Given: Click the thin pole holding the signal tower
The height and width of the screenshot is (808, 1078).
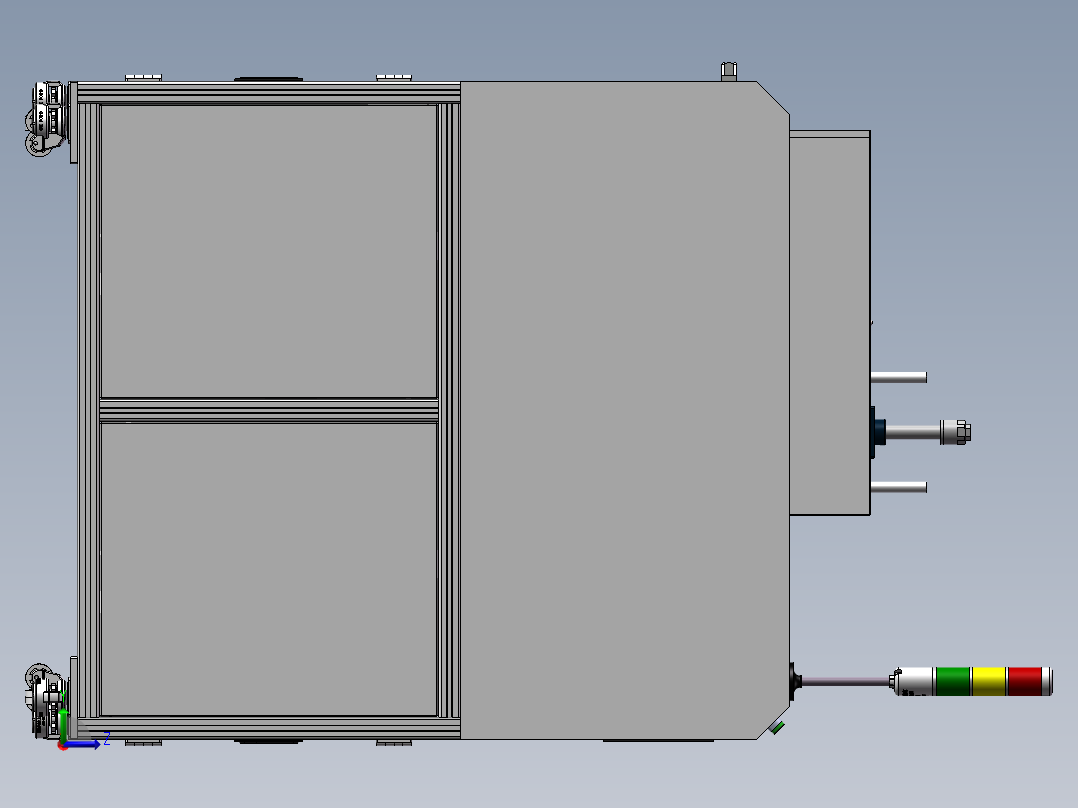Looking at the screenshot, I should [x=846, y=681].
